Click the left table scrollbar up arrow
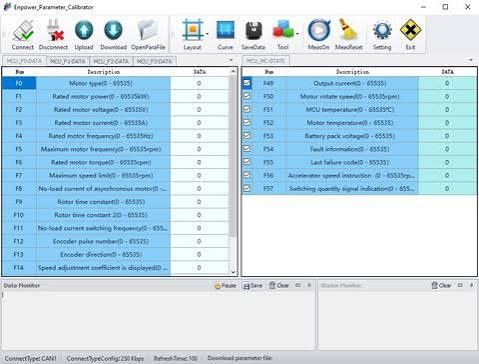Image resolution: width=479 pixels, height=364 pixels. click(x=233, y=72)
